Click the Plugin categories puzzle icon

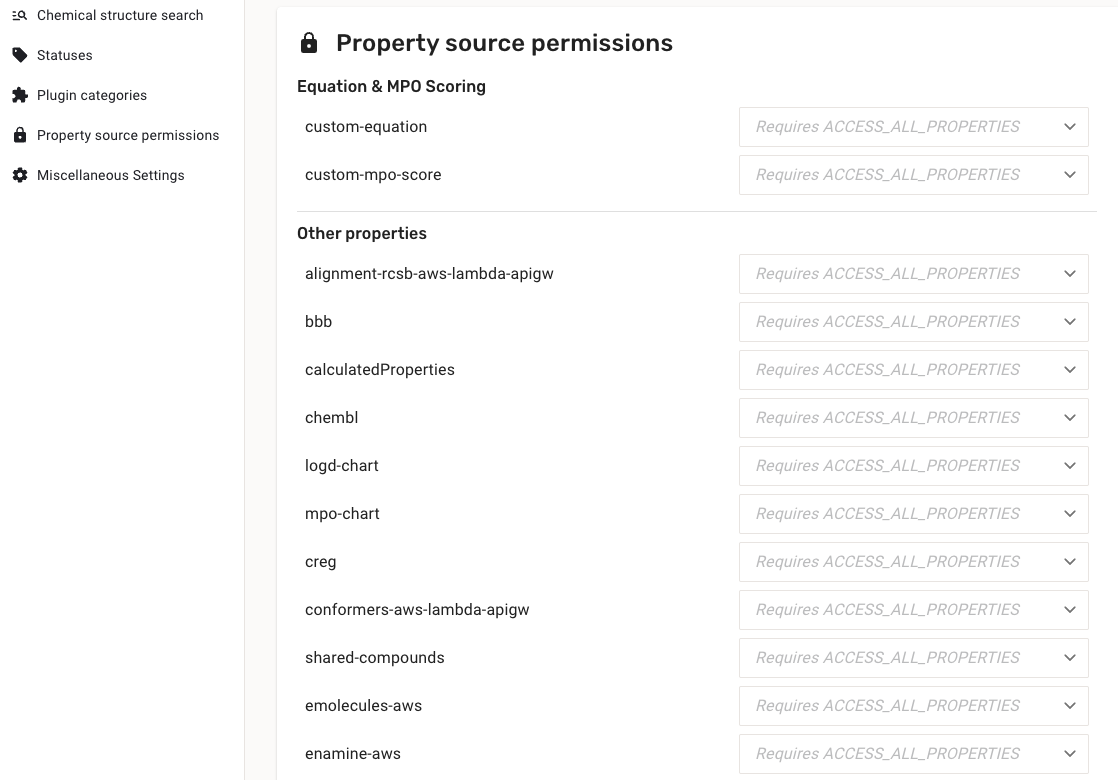click(20, 95)
